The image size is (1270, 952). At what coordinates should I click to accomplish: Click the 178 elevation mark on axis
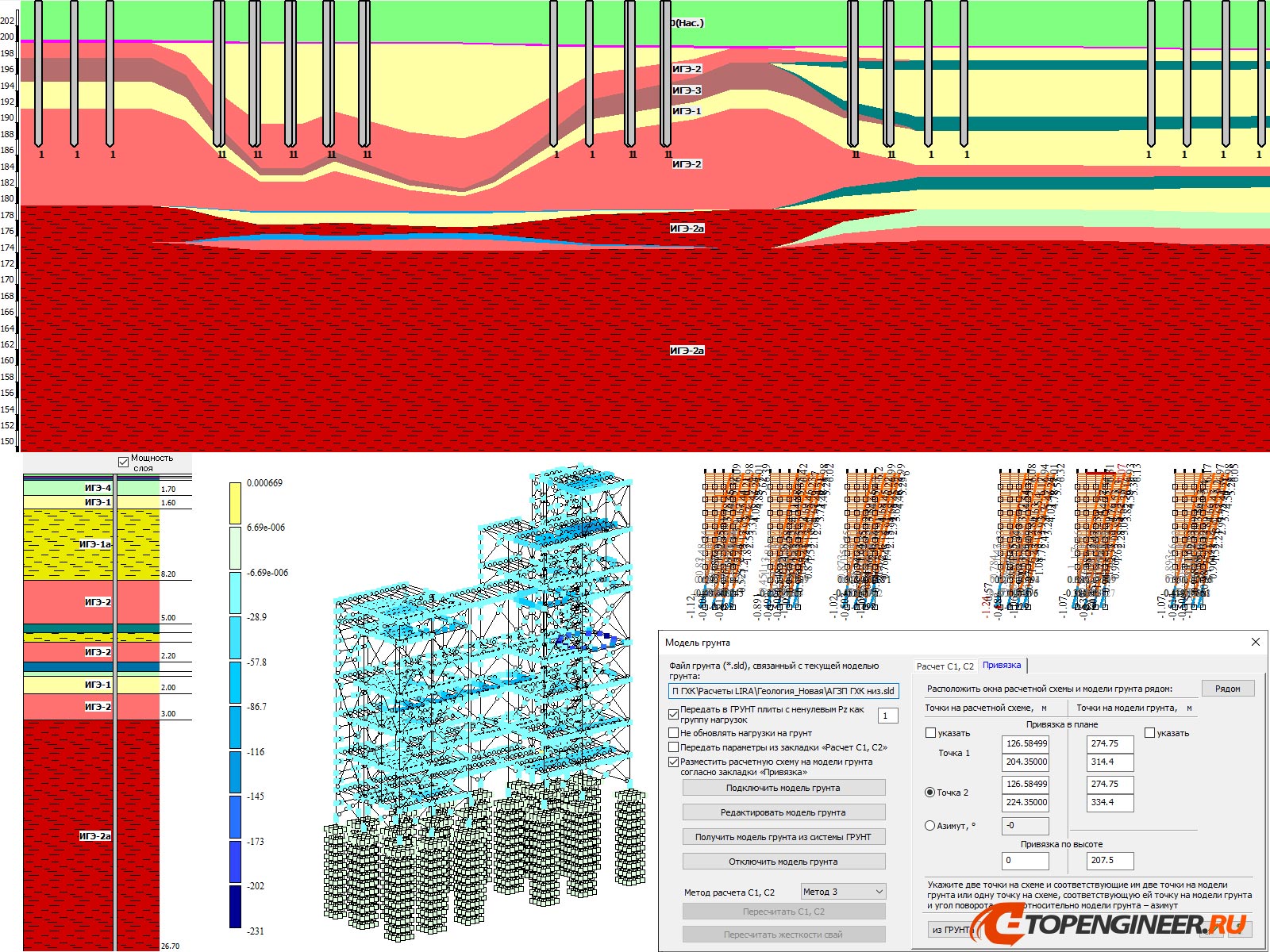(7, 215)
